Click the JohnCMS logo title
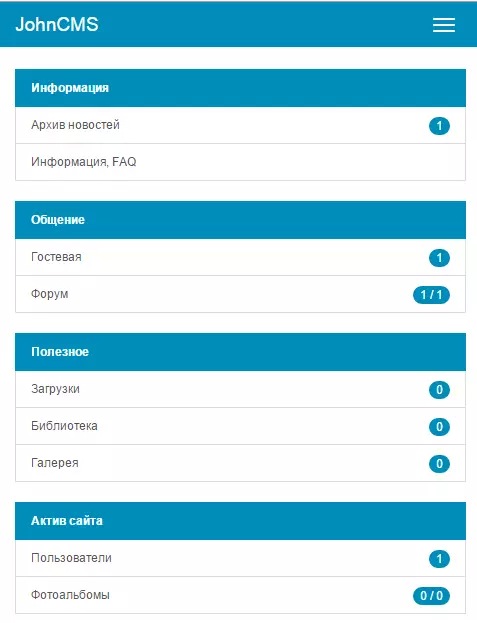Screen dimensions: 477x623 pyautogui.click(x=57, y=25)
